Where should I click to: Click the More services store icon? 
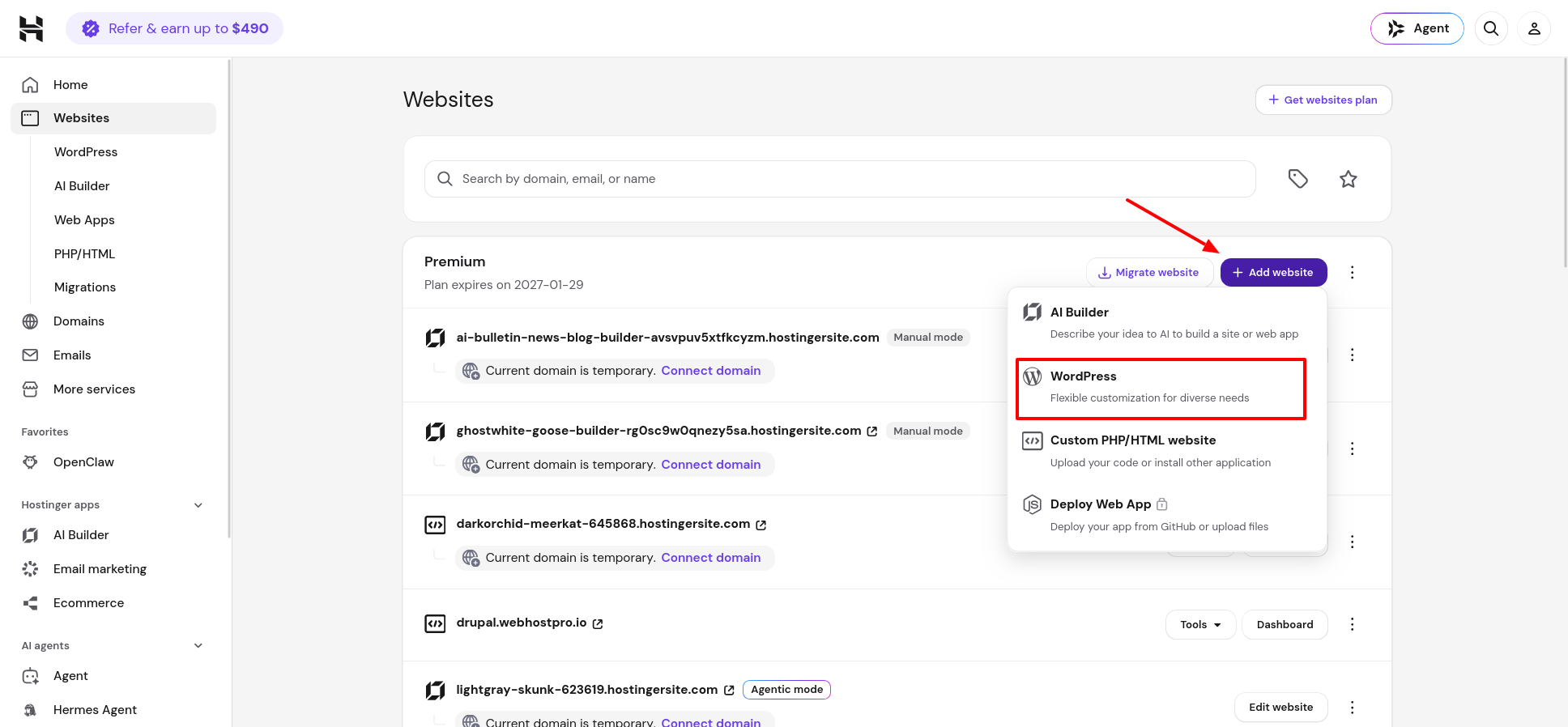click(x=30, y=389)
